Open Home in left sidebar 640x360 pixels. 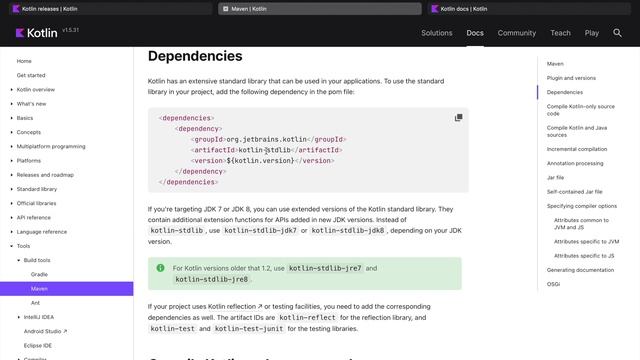click(x=24, y=61)
